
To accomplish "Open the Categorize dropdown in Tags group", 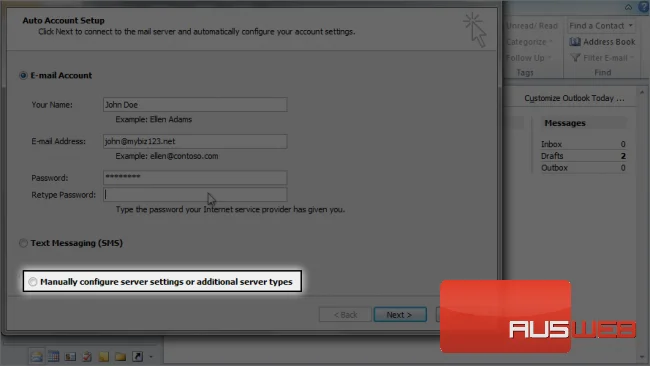I will 529,42.
